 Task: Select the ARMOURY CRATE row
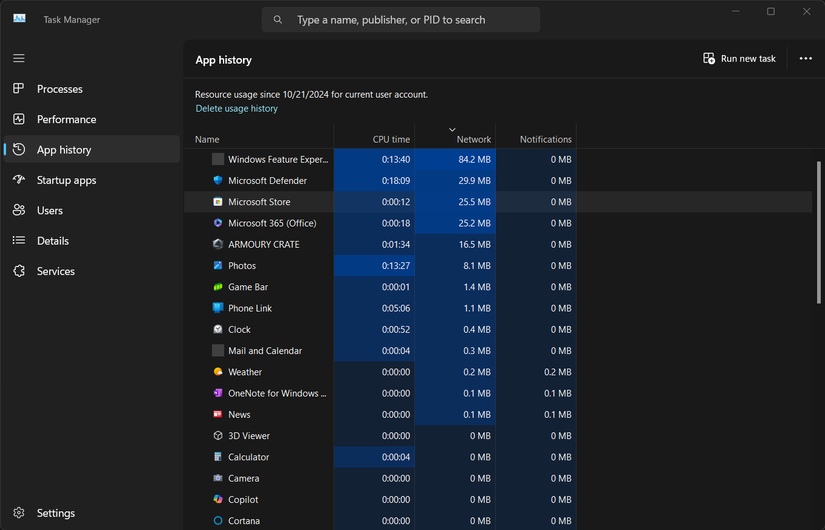click(264, 244)
